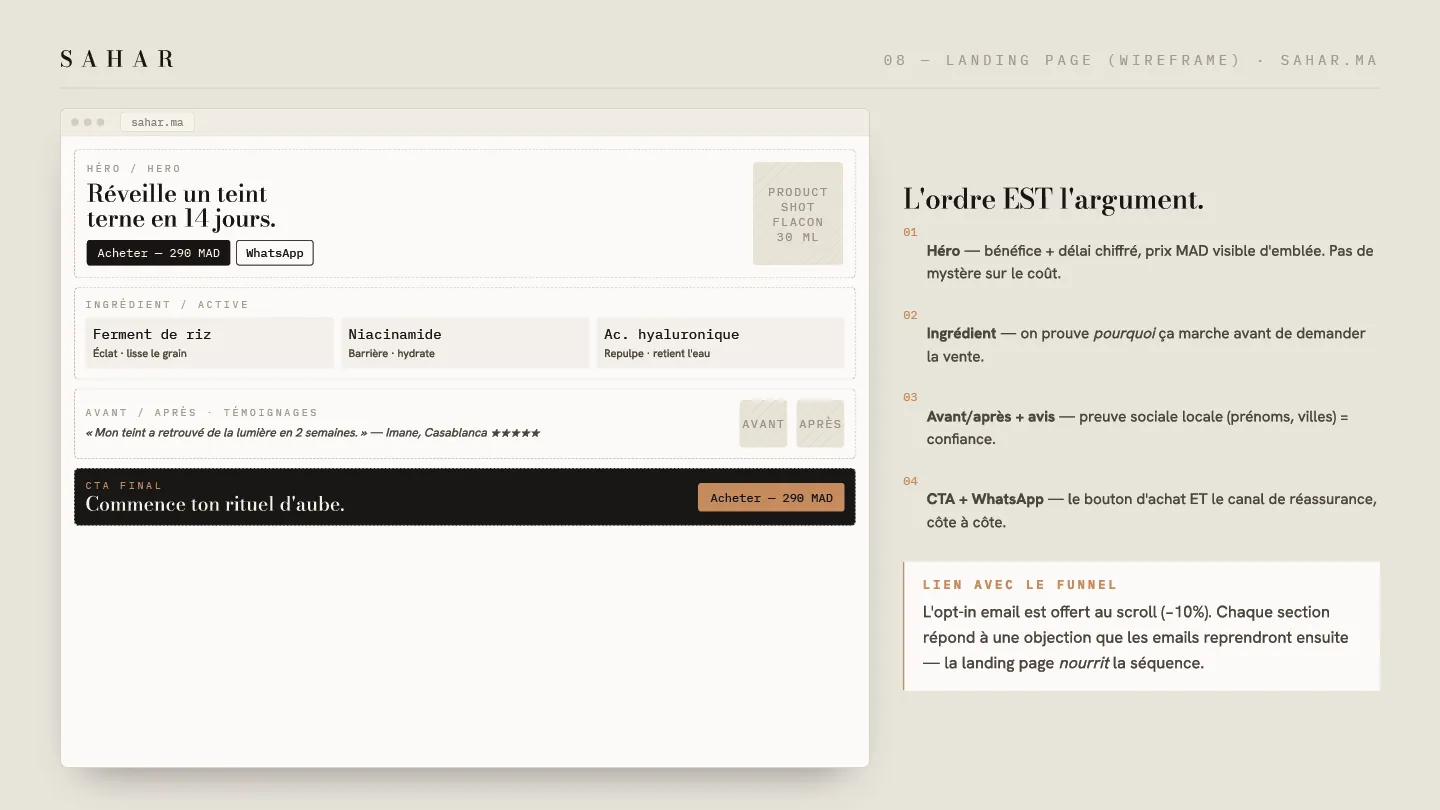
Task: Click the Product Shot Flacon 30 ML placeholder
Action: tap(798, 214)
